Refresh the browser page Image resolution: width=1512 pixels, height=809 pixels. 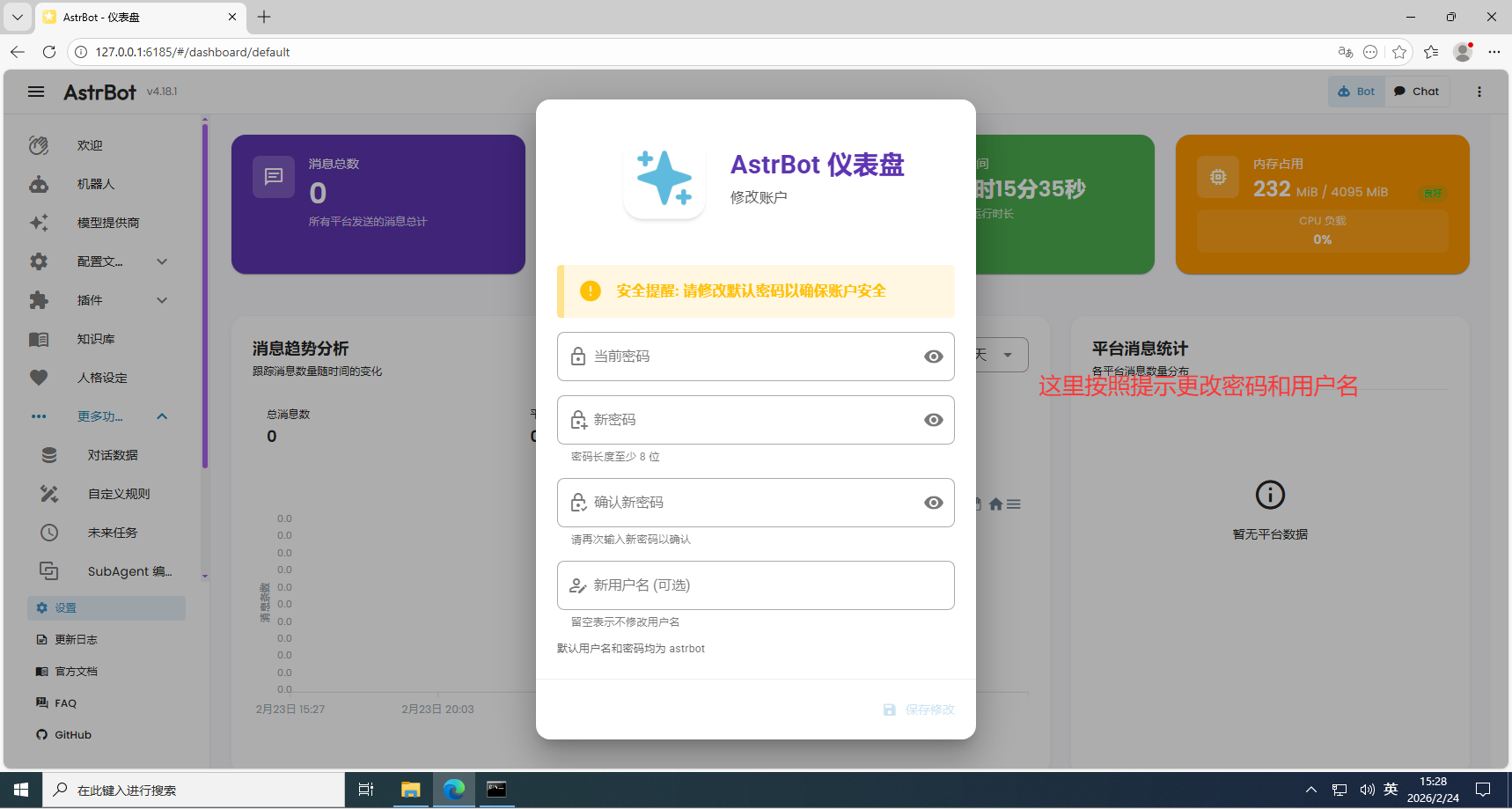[49, 52]
